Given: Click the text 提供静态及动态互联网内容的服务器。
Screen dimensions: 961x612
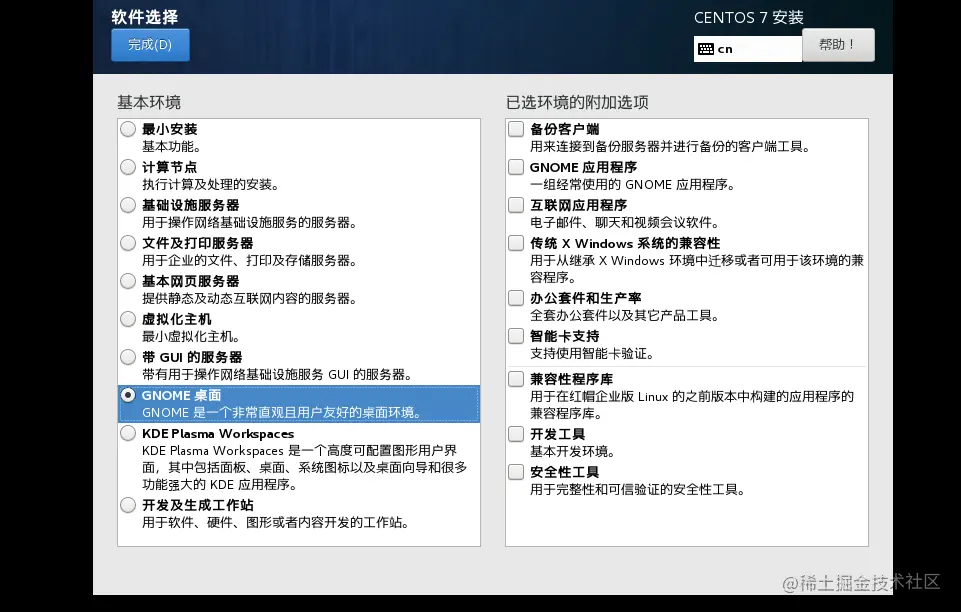Looking at the screenshot, I should click(249, 299).
